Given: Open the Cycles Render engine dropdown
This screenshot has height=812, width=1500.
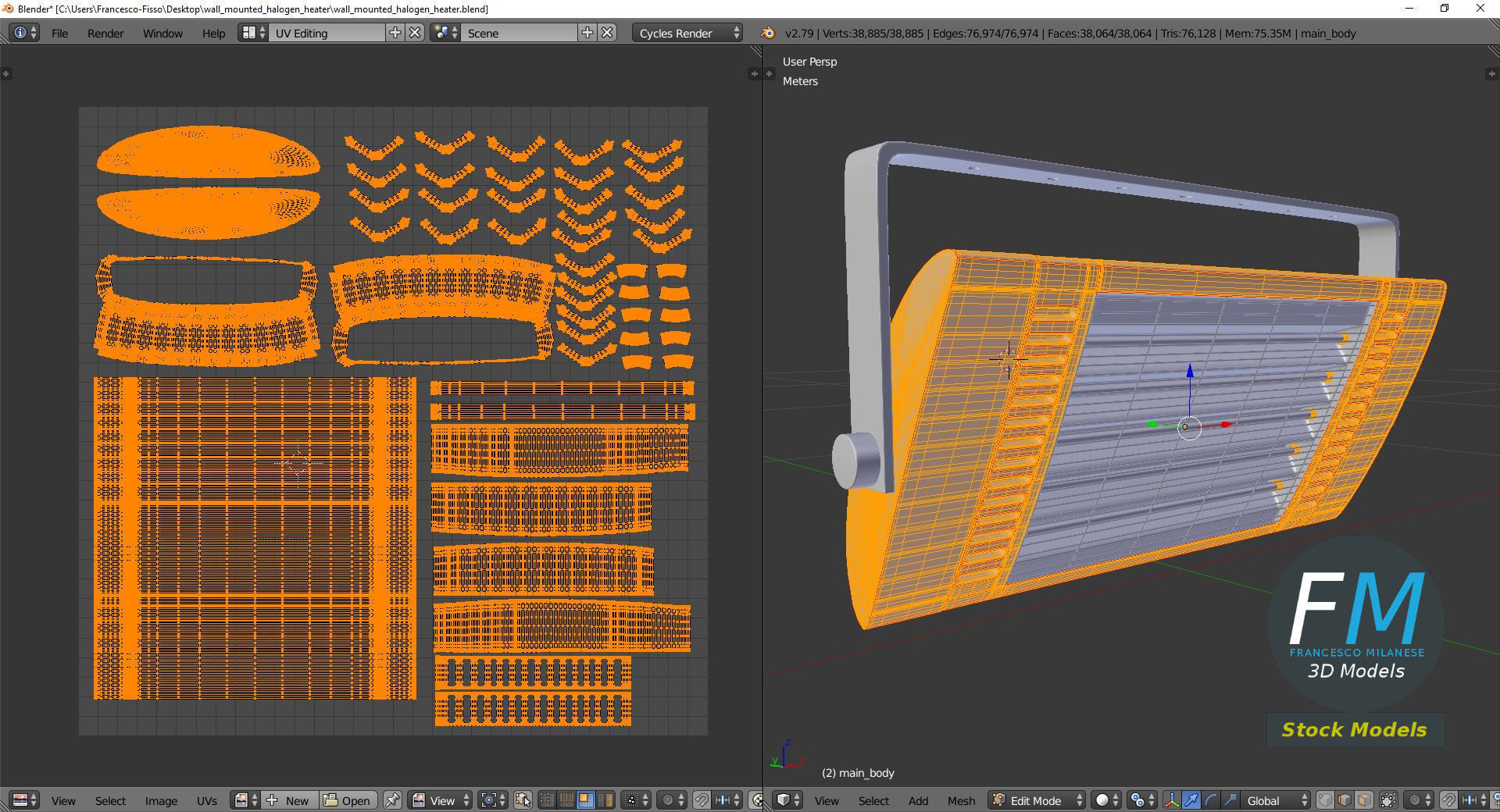Looking at the screenshot, I should coord(687,33).
